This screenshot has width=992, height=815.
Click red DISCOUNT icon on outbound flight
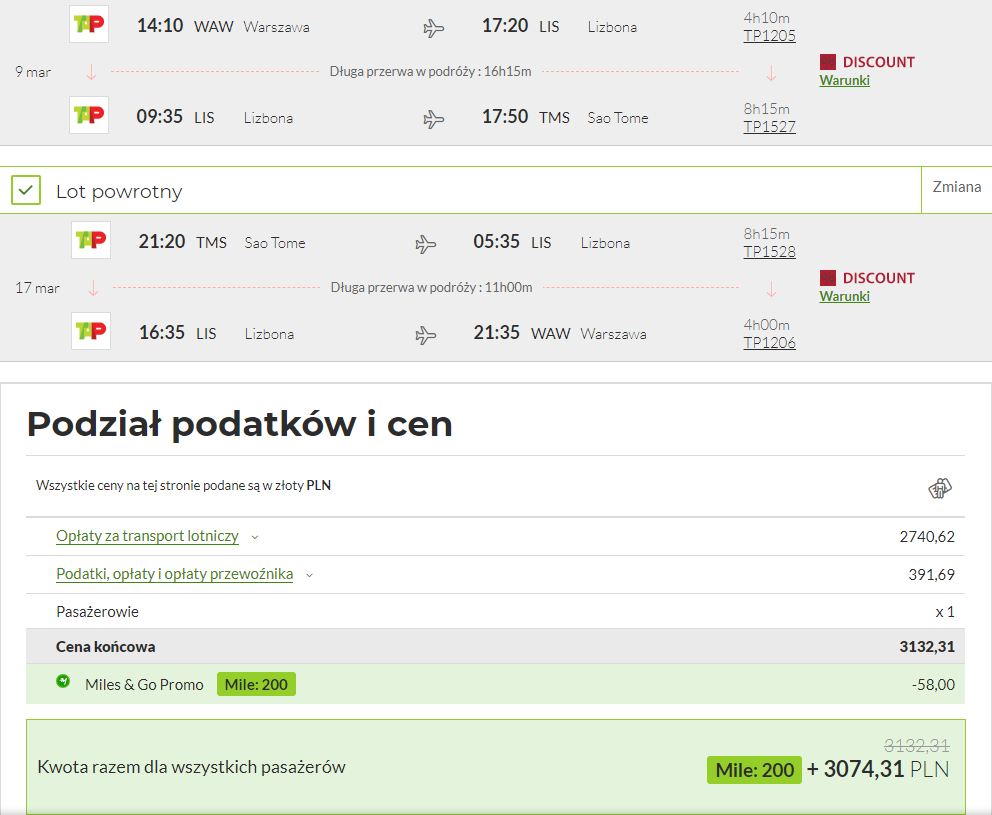pos(828,62)
